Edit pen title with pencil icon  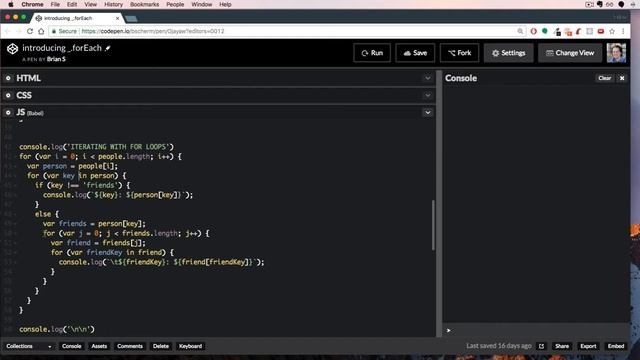(108, 48)
